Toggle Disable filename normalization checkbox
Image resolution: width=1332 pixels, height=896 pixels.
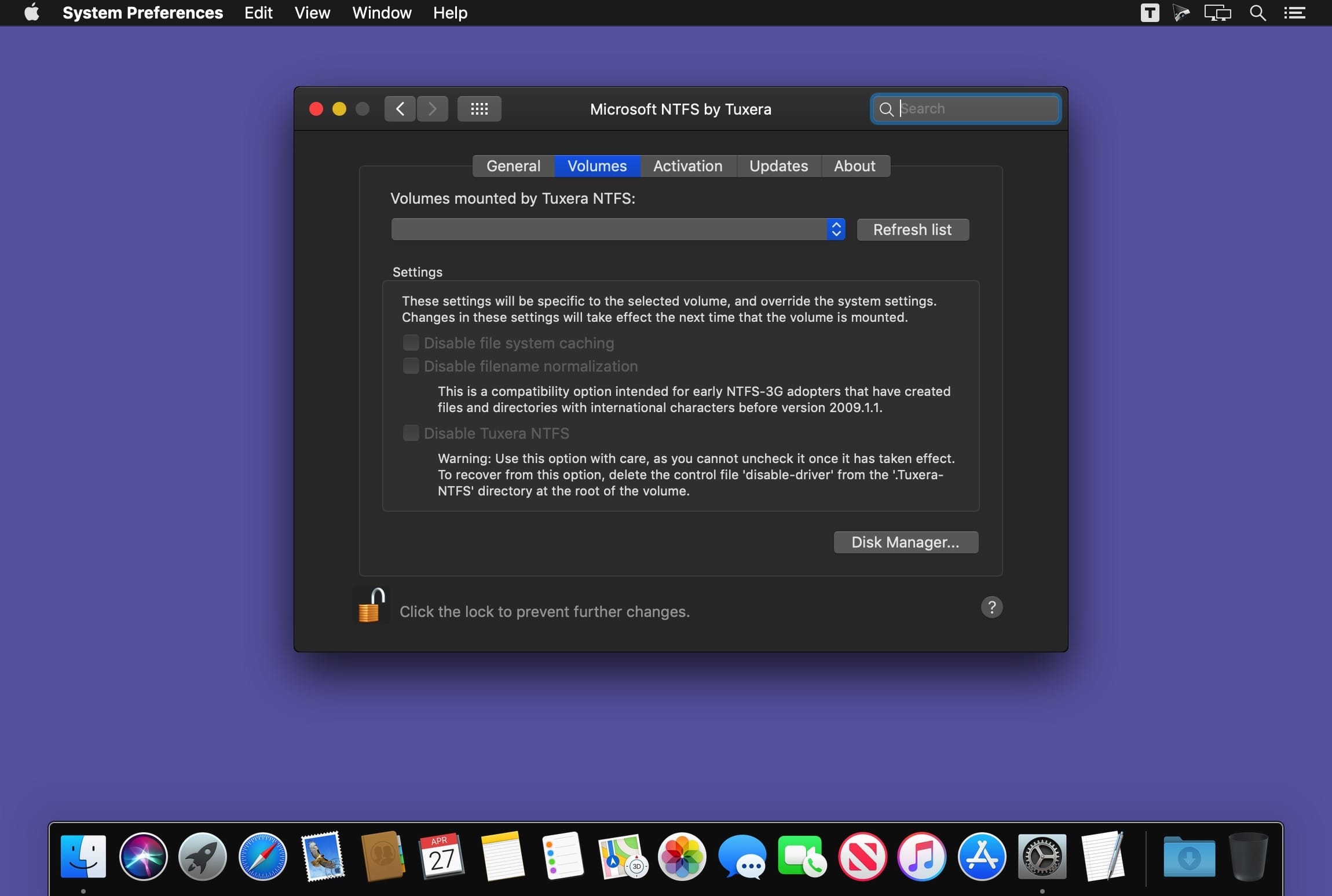coord(410,366)
